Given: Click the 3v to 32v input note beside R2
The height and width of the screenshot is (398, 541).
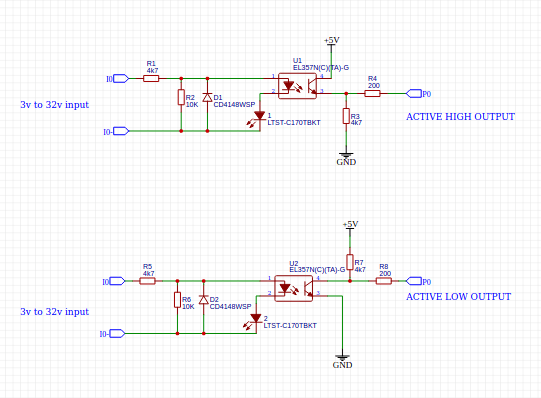Looking at the screenshot, I should [x=55, y=105].
